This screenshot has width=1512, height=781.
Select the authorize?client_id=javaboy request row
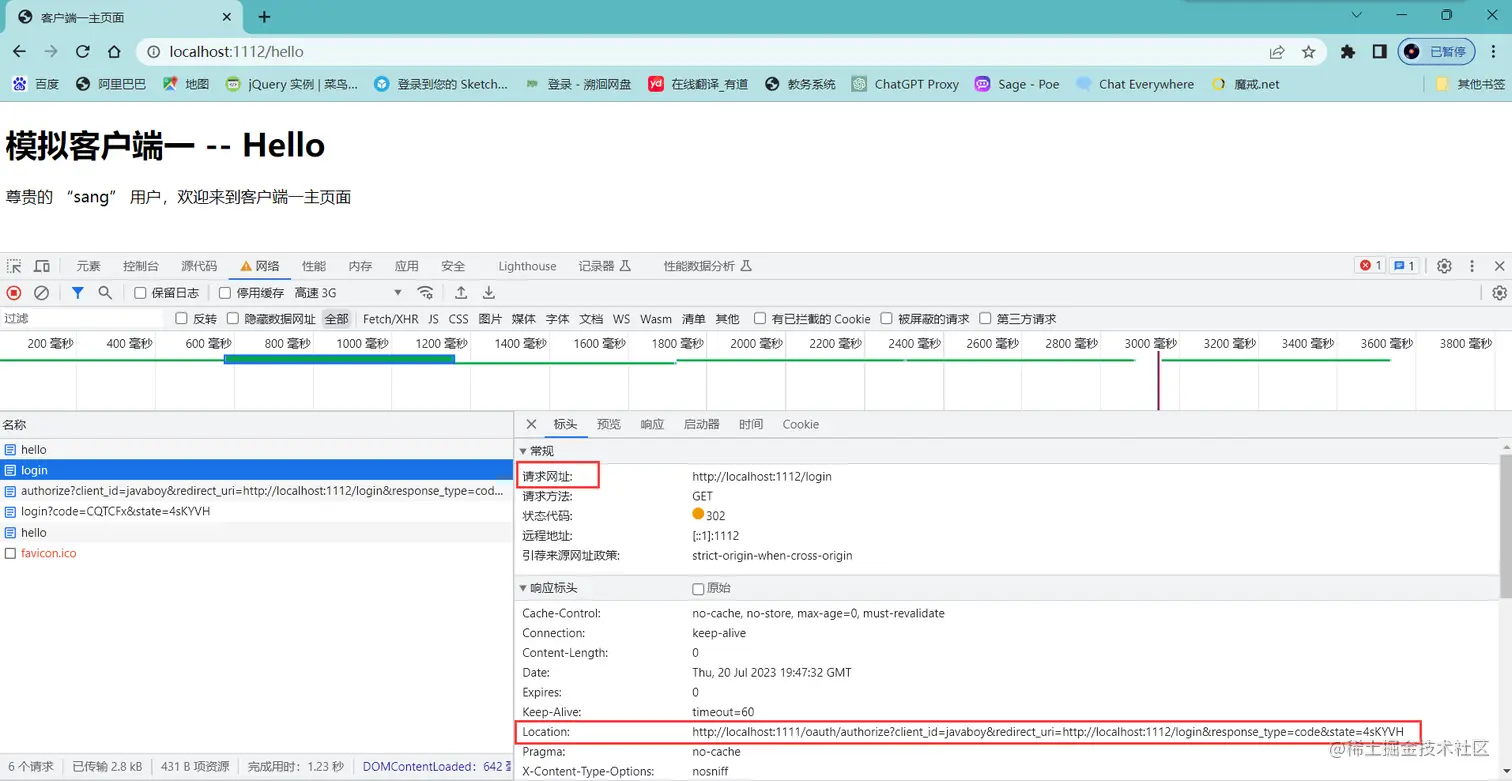[x=256, y=491]
